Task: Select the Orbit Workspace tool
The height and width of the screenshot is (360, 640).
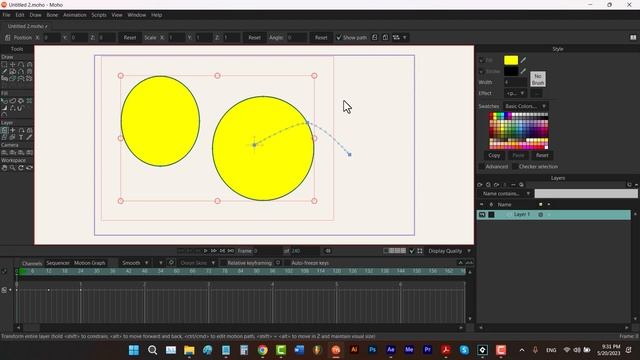Action: pos(29,168)
